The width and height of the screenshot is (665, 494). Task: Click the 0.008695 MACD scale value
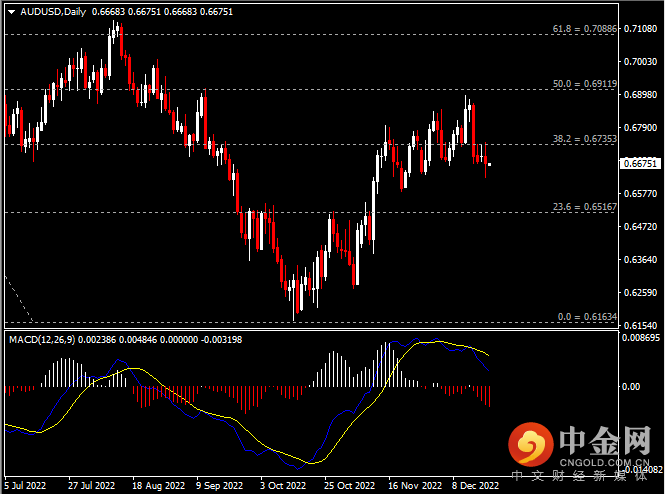coord(640,340)
